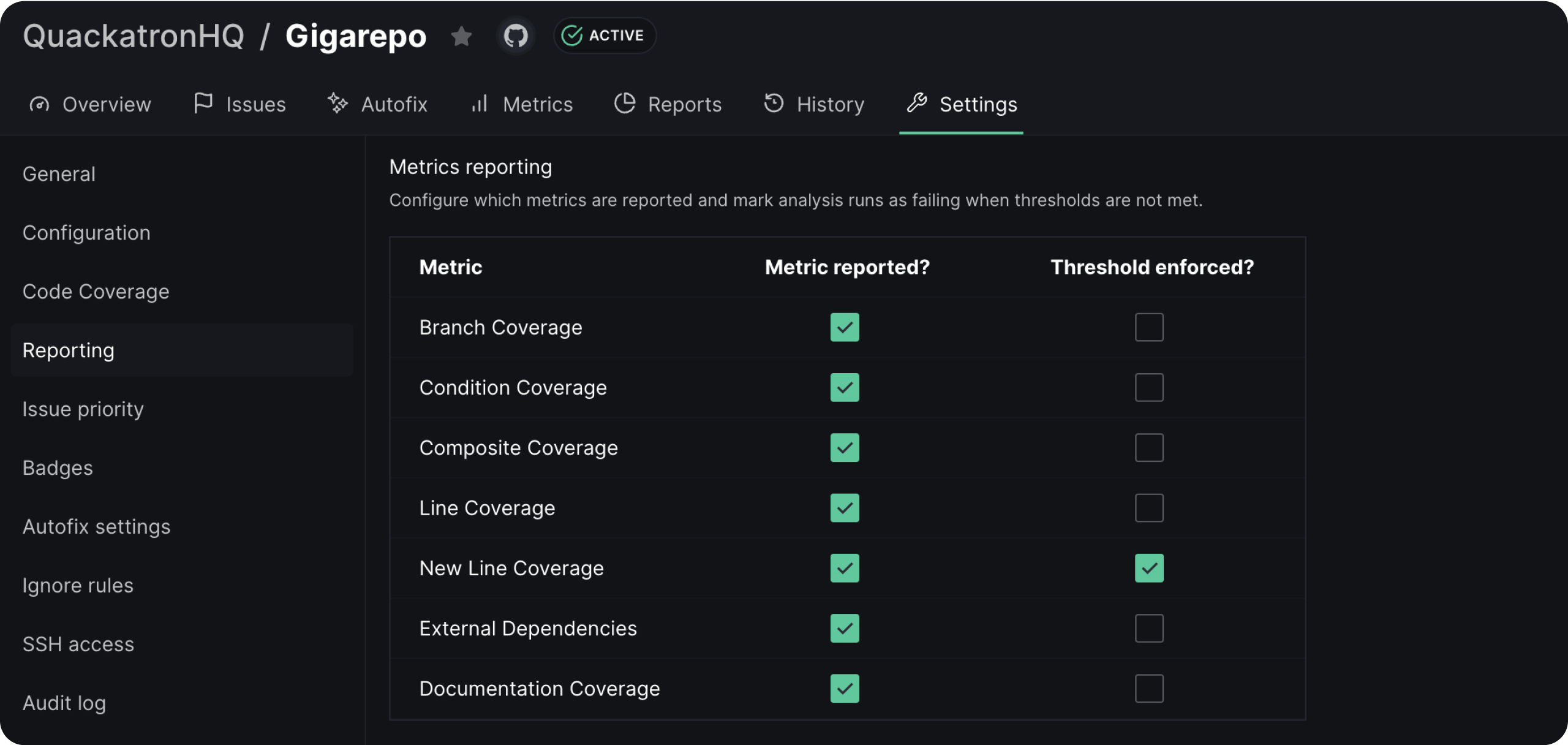Uncheck Metric reported for Documentation Coverage

click(x=844, y=689)
